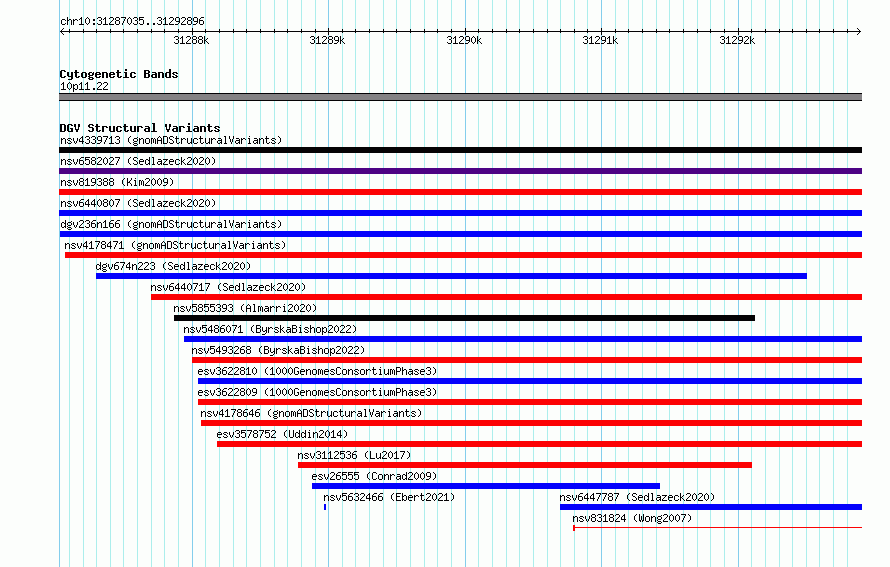This screenshot has width=890, height=567.
Task: Open the nsv5855393 (Almarri2020) label
Action: coord(245,308)
